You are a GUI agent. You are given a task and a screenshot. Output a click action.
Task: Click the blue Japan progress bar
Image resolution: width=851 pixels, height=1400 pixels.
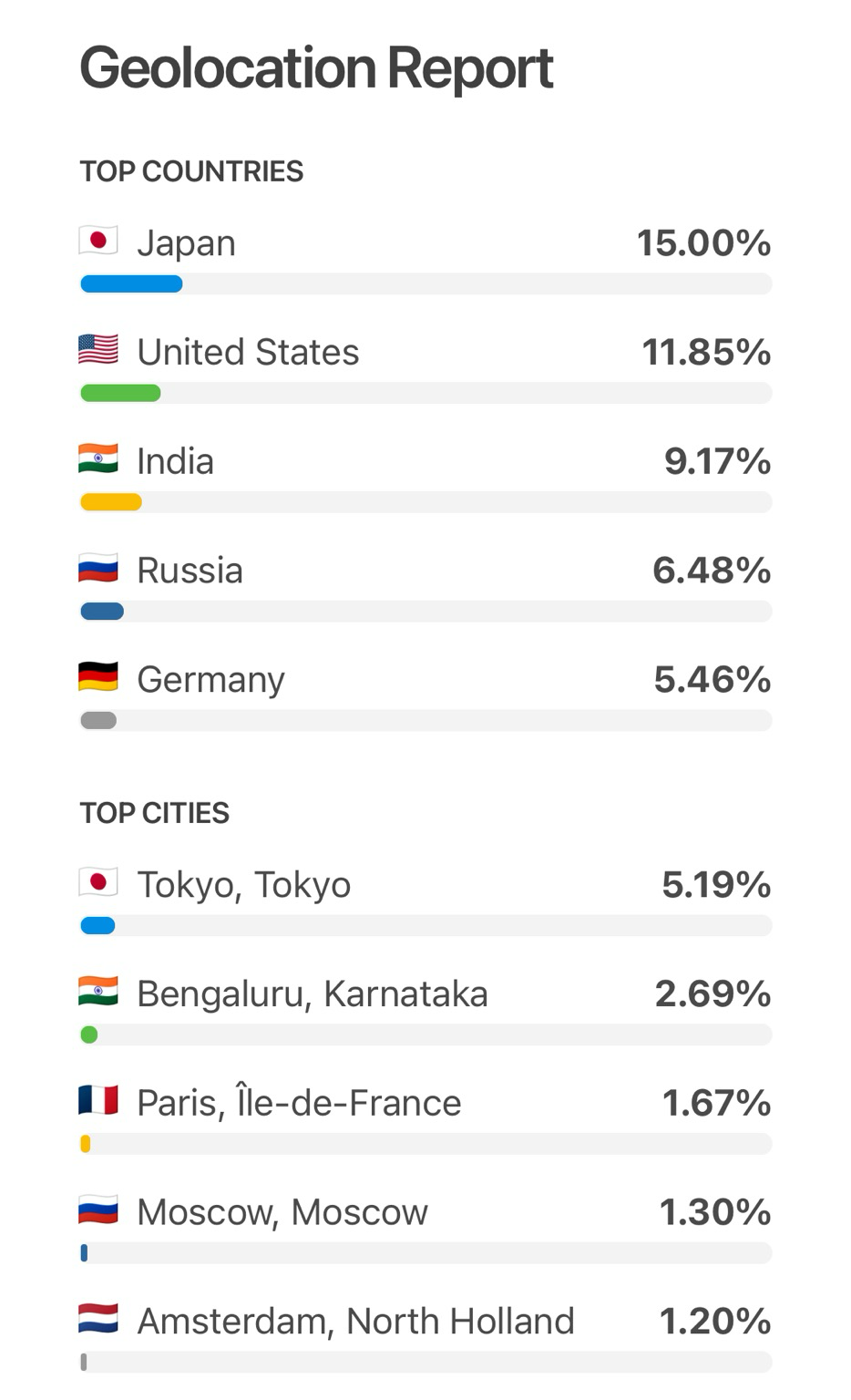point(131,284)
